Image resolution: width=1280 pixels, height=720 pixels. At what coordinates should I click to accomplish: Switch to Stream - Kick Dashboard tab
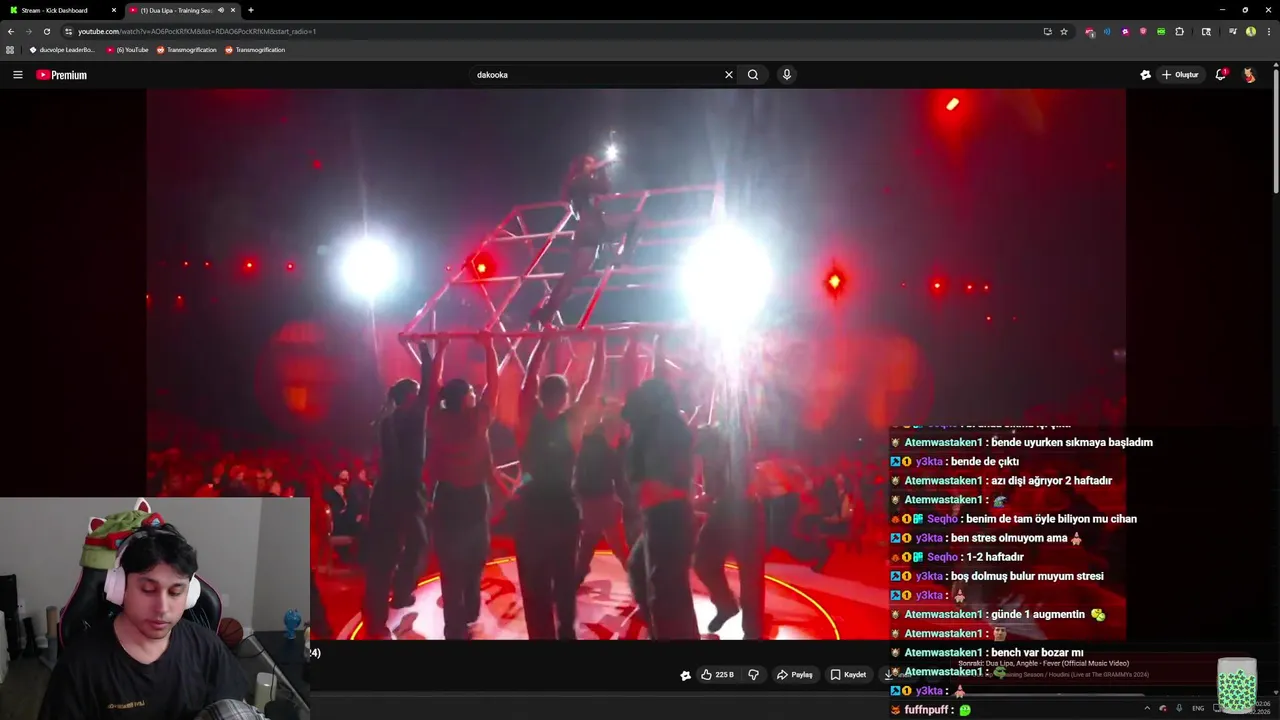[60, 10]
